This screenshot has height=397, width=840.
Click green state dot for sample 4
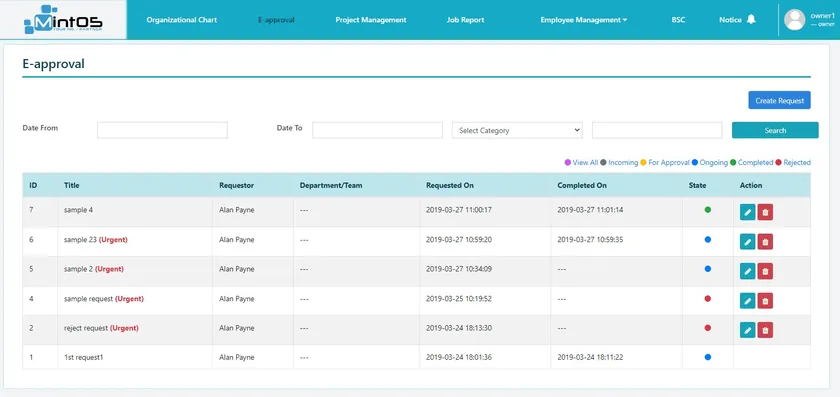pyautogui.click(x=708, y=210)
